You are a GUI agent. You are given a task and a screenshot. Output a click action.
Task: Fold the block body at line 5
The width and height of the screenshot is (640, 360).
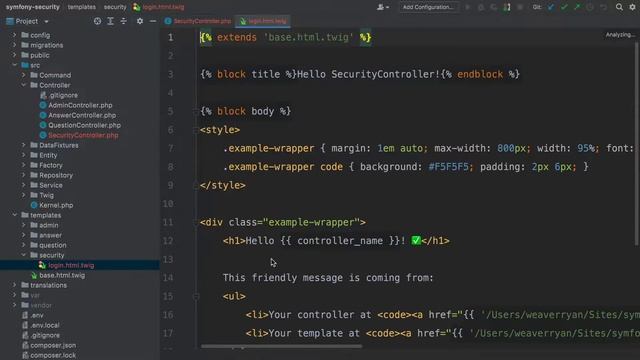196,111
